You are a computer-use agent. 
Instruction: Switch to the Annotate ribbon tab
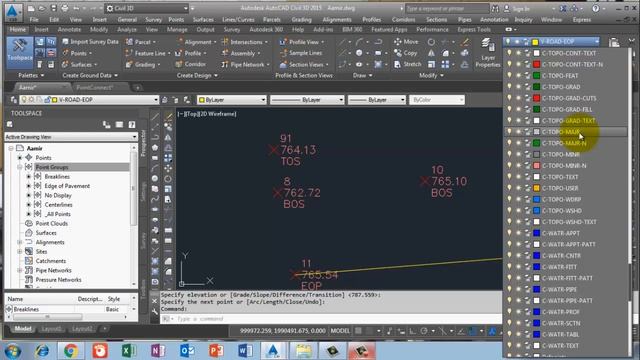[69, 29]
